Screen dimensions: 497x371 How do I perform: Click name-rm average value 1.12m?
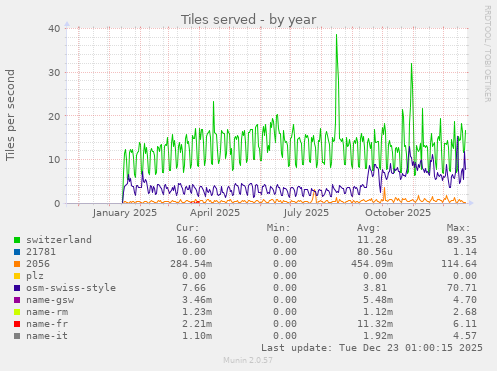[378, 312]
